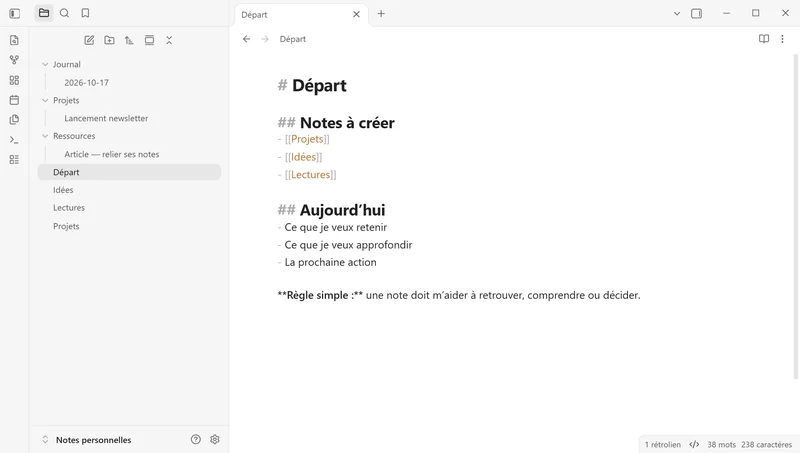Click the editor vertical scrollbar
The width and height of the screenshot is (800, 453).
click(x=796, y=216)
